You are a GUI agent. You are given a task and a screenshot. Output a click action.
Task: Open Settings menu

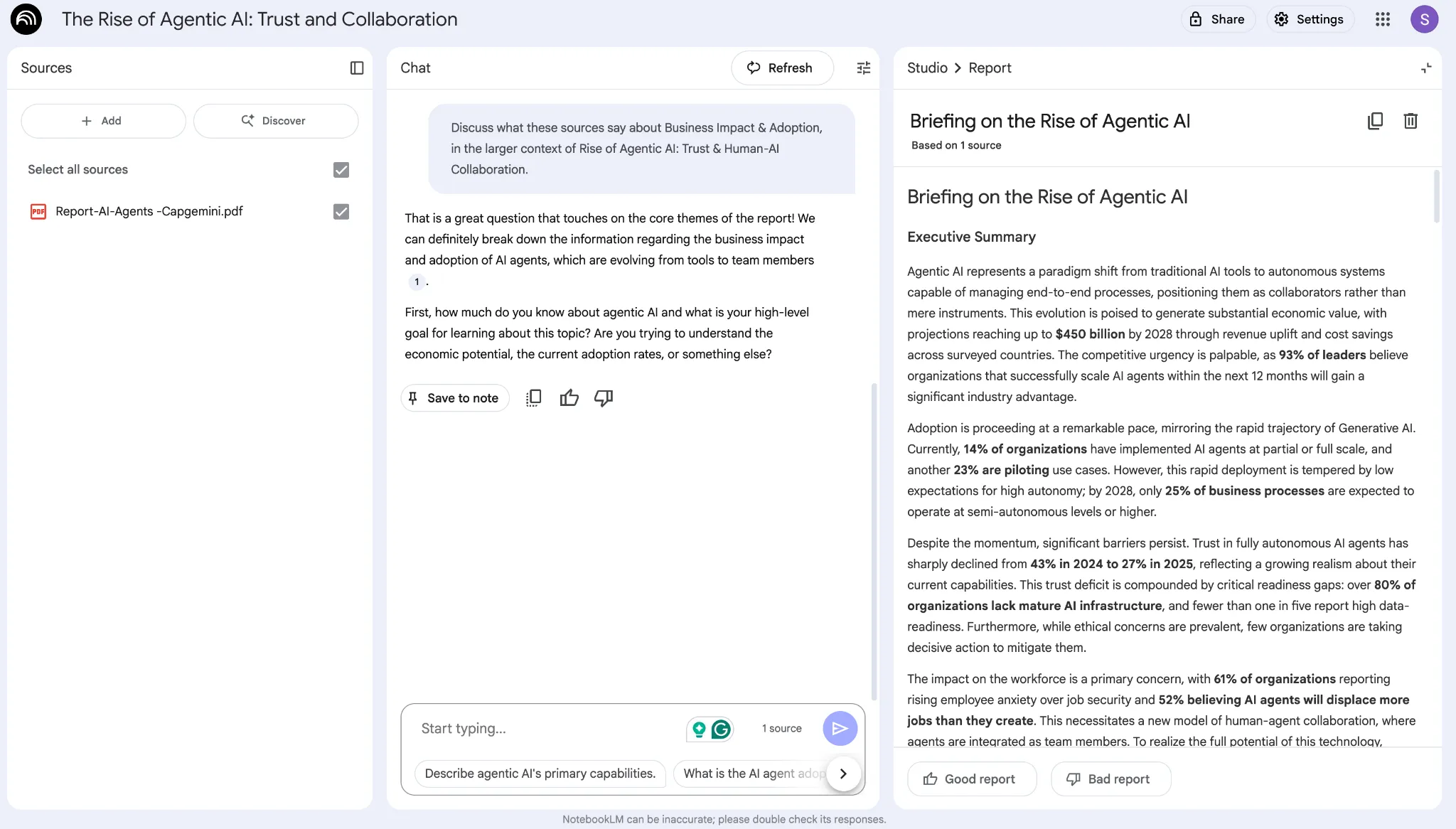(1310, 19)
